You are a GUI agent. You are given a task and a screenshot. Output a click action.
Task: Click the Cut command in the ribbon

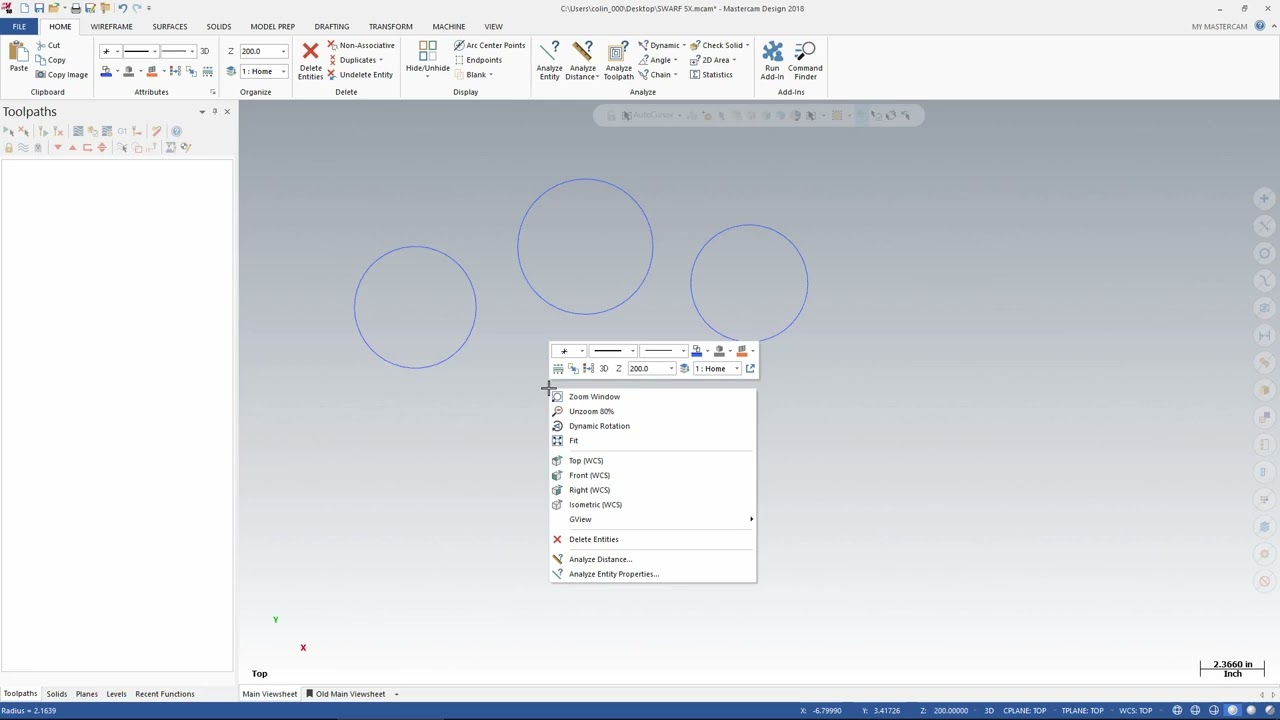point(47,45)
